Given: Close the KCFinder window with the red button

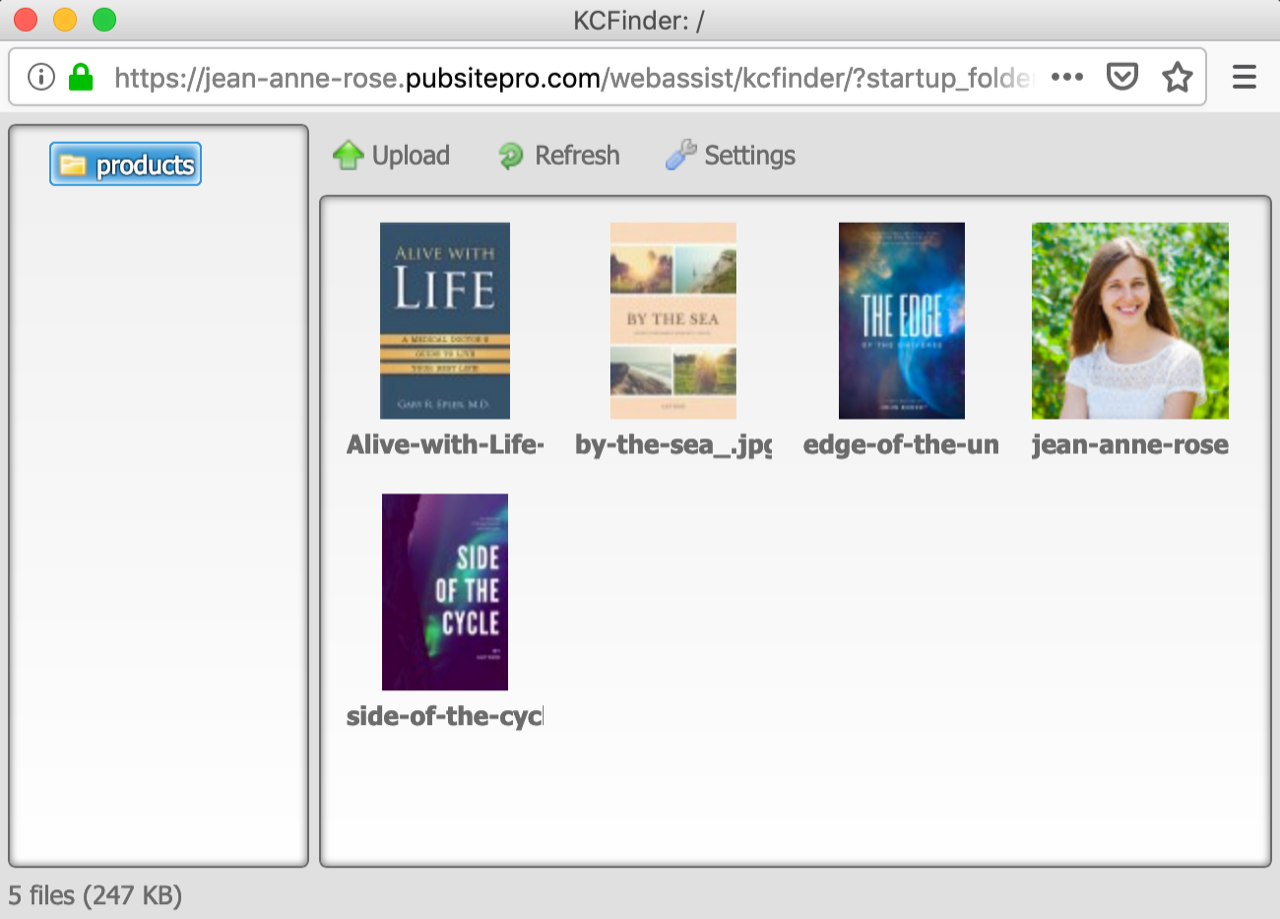Looking at the screenshot, I should coord(25,19).
